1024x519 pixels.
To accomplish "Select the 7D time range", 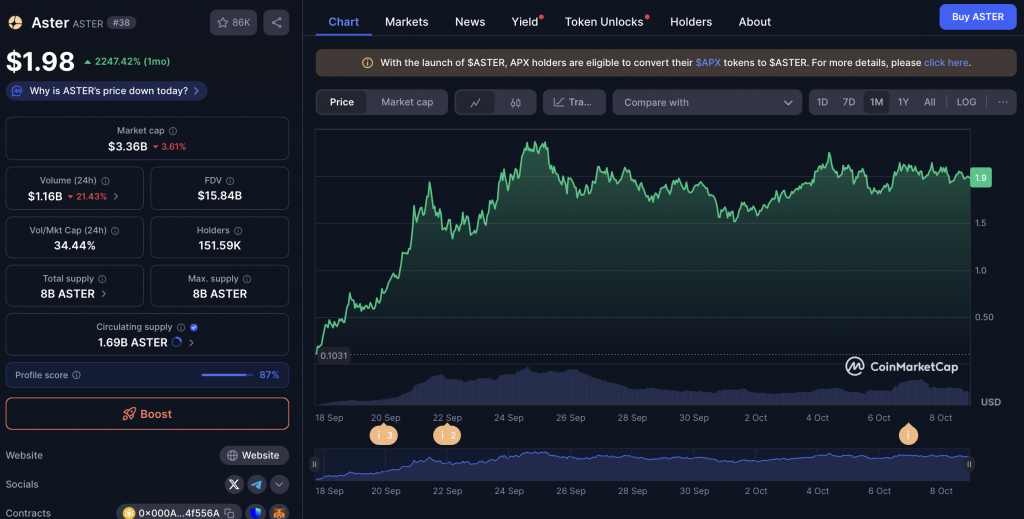I will tap(848, 102).
